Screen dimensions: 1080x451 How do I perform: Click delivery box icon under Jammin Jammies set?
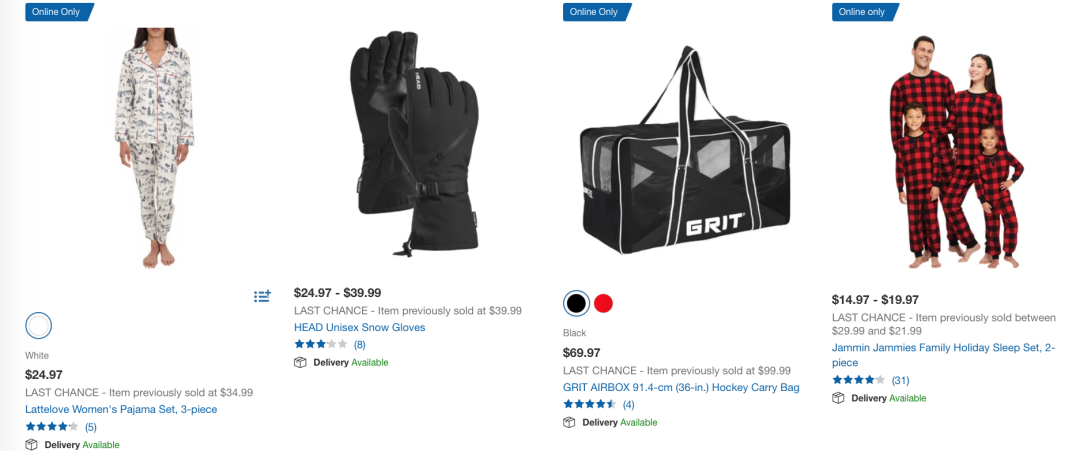pyautogui.click(x=838, y=398)
